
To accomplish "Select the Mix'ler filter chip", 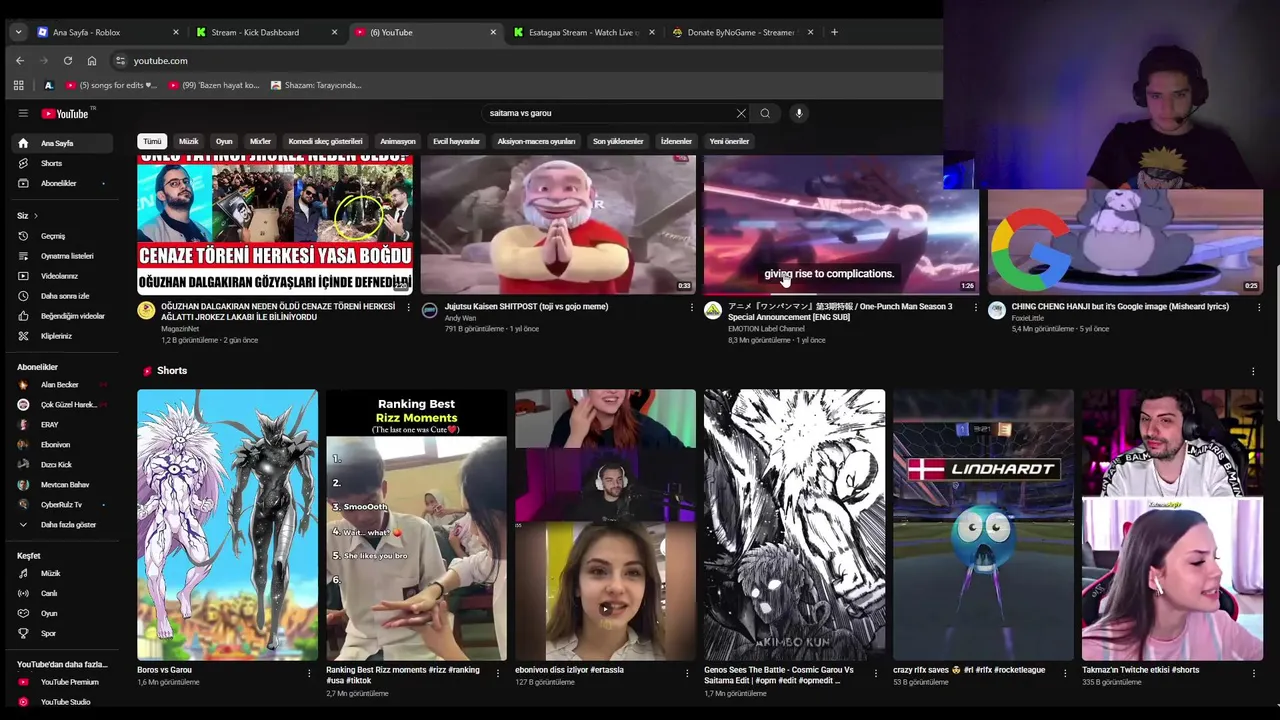I will [x=260, y=141].
